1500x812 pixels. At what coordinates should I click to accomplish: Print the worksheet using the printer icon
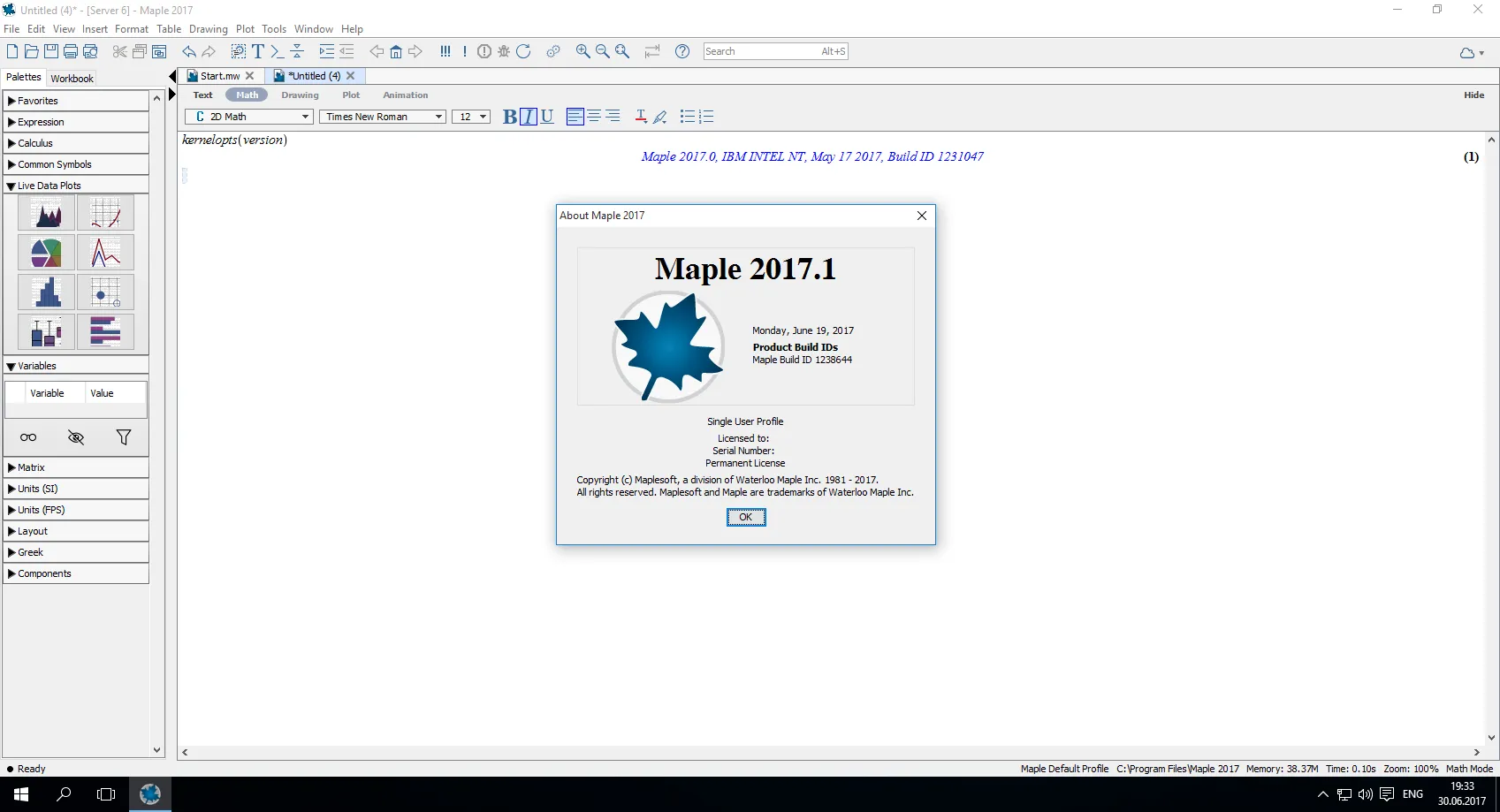tap(71, 51)
